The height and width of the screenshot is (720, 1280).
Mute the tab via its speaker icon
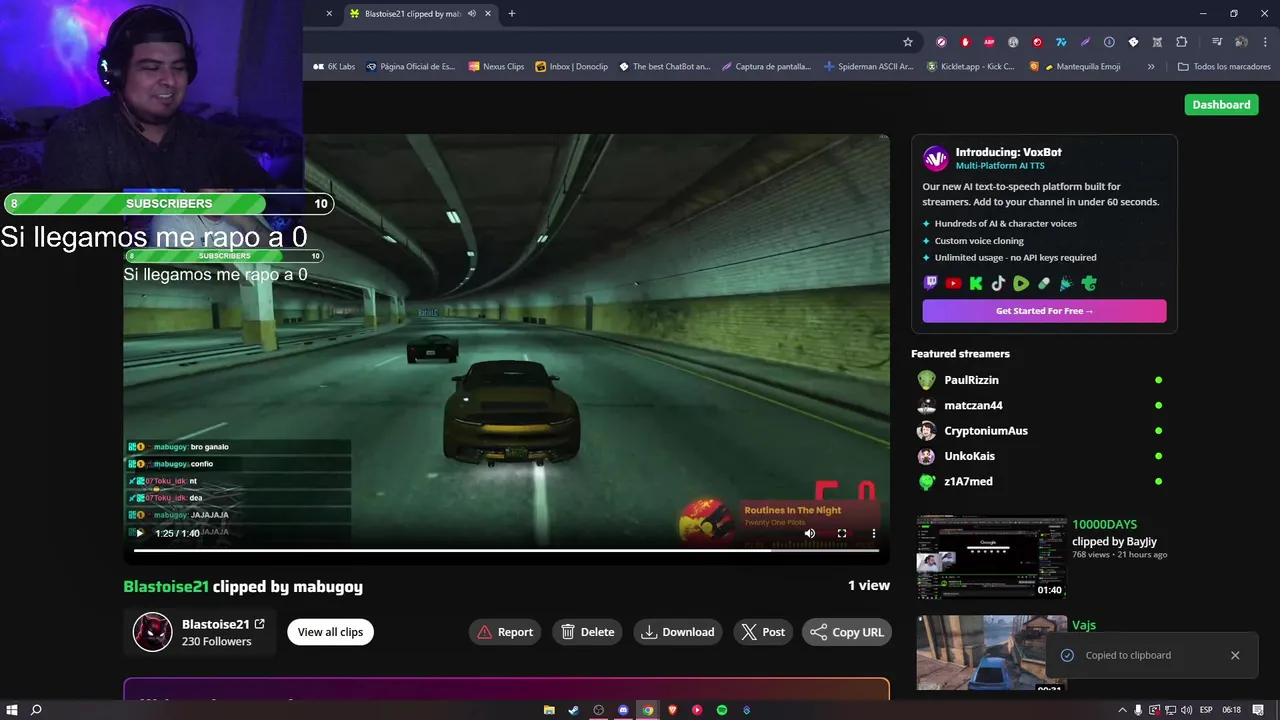(472, 14)
